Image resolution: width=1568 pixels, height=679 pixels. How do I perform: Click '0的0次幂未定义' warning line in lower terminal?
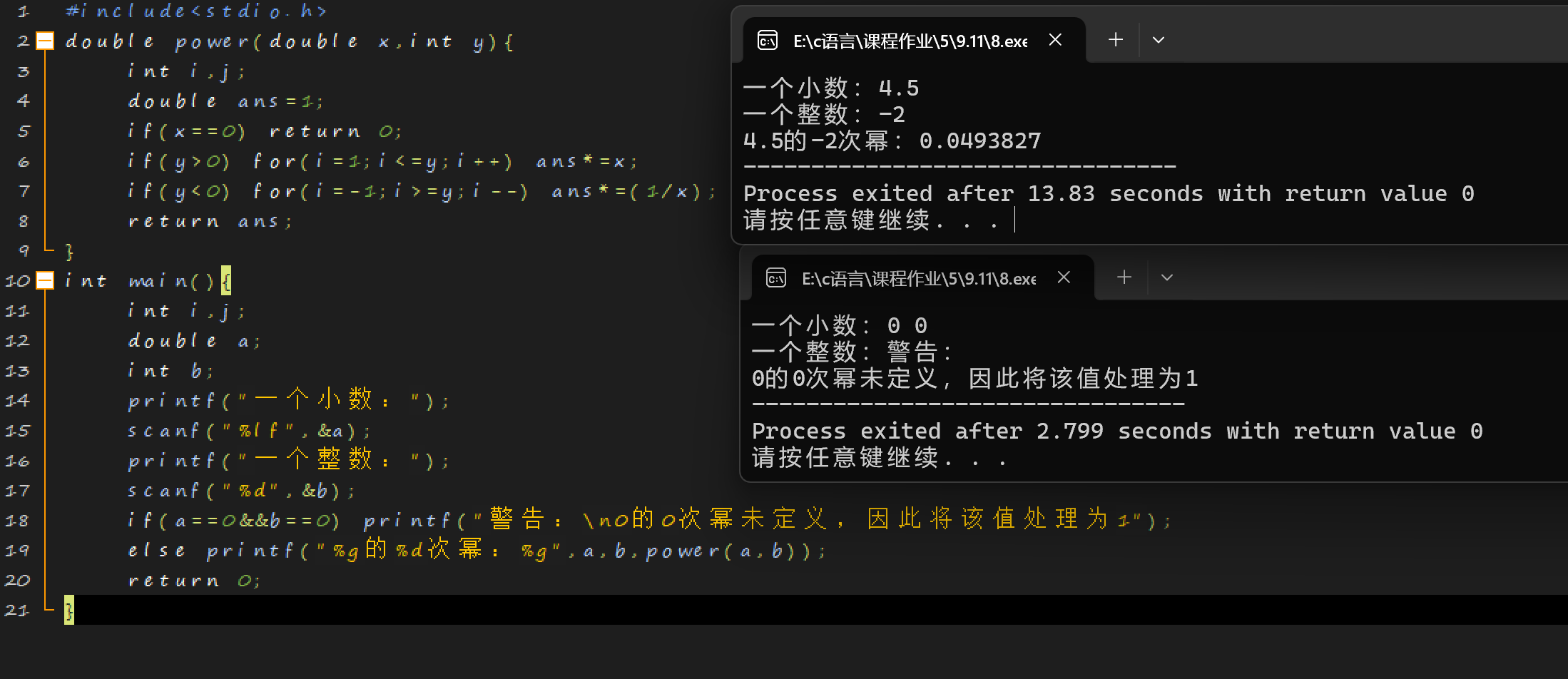click(975, 379)
